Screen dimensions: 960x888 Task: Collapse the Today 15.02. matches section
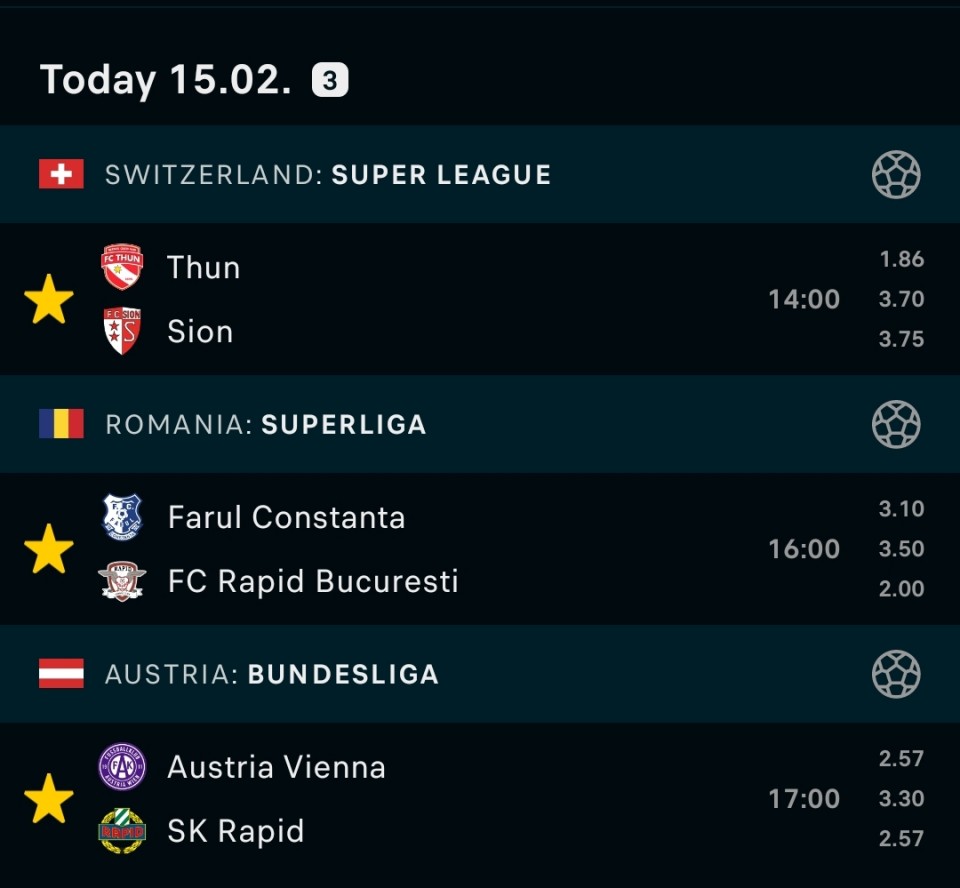tap(165, 80)
